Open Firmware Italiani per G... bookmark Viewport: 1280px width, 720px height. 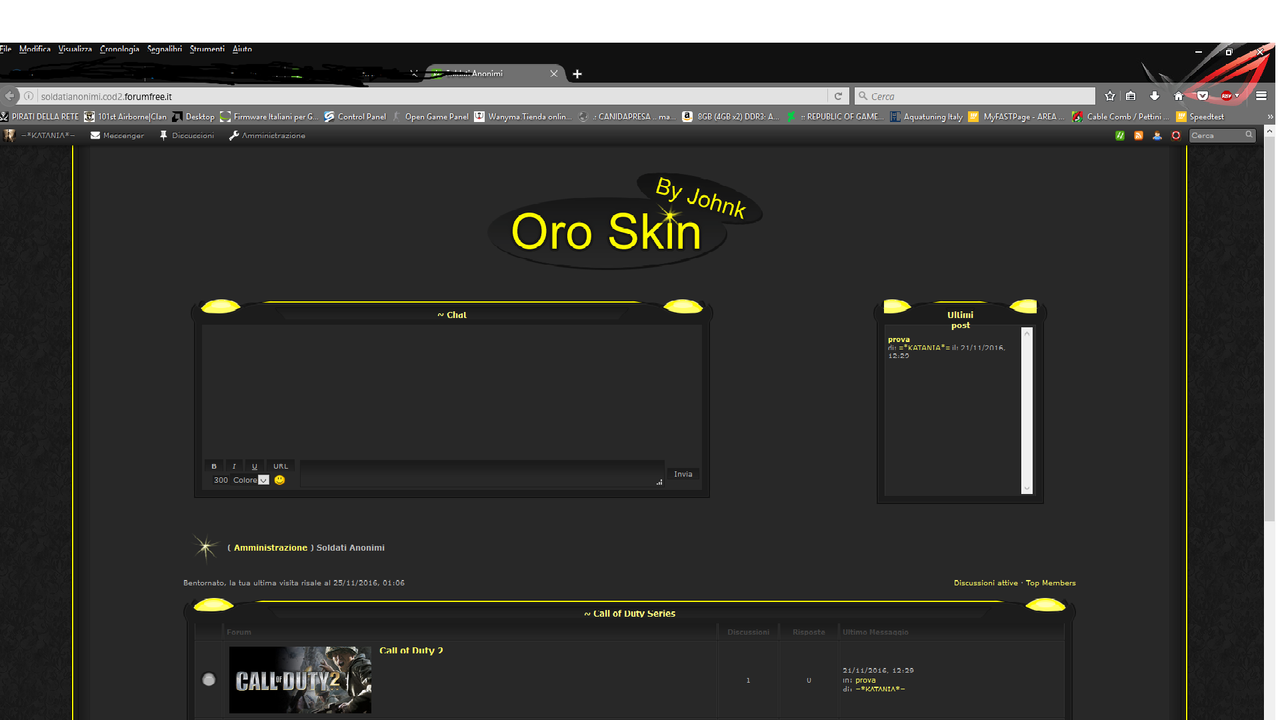coord(269,117)
